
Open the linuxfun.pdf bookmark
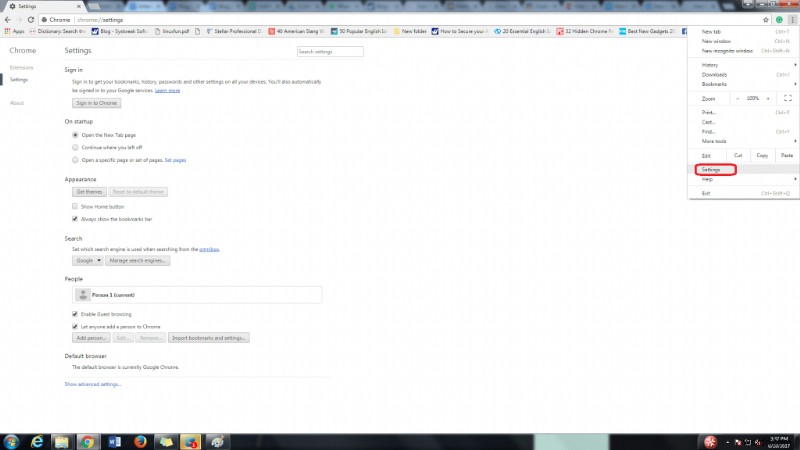pos(172,31)
